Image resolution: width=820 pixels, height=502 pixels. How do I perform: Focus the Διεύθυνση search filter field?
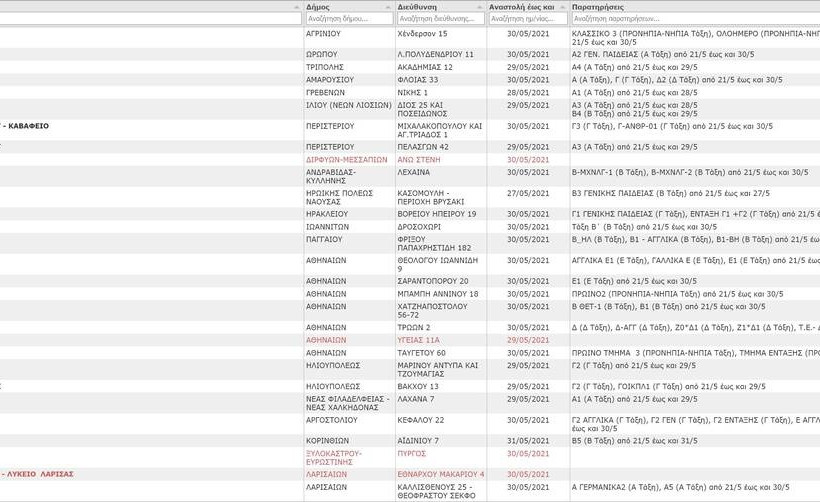[x=440, y=18]
